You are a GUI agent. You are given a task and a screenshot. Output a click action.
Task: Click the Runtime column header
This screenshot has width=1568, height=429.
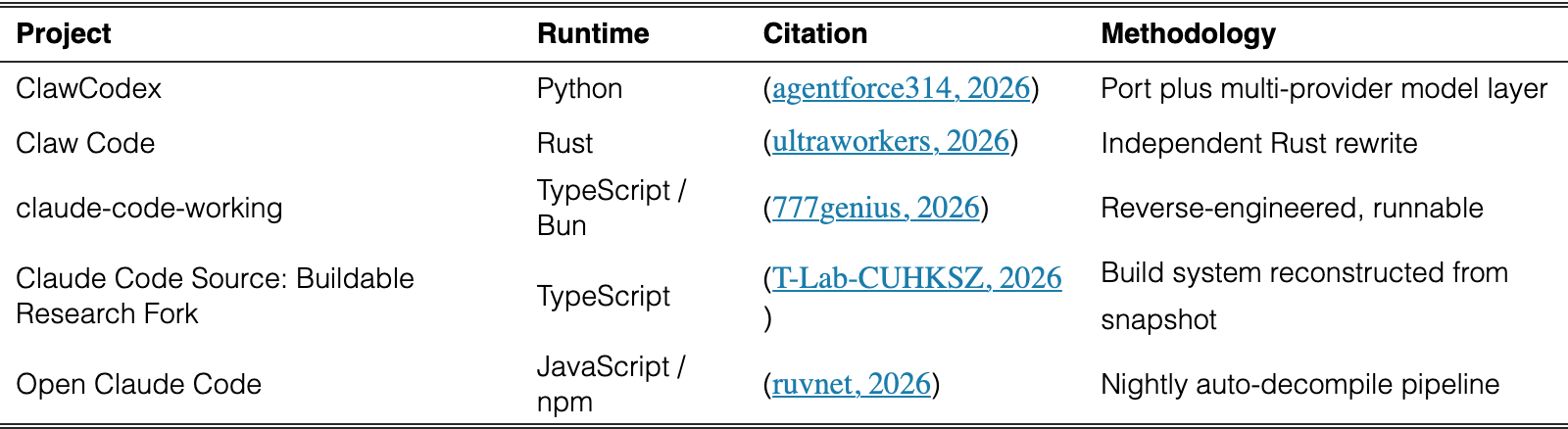(593, 33)
